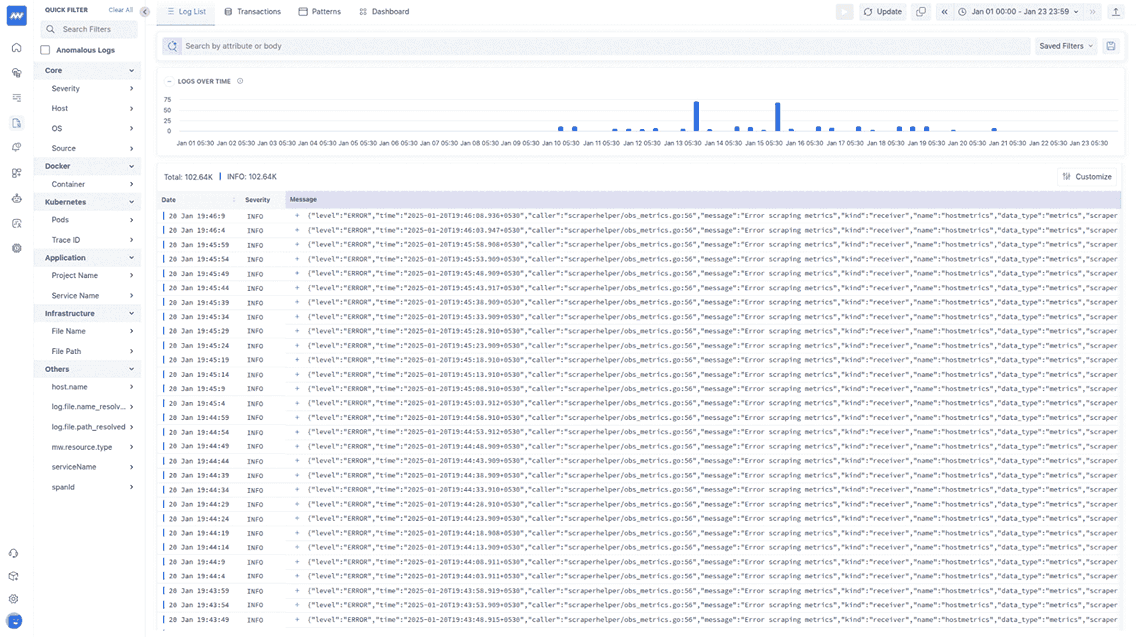This screenshot has width=1136, height=637.
Task: Open the copy link icon beside Update
Action: (920, 12)
